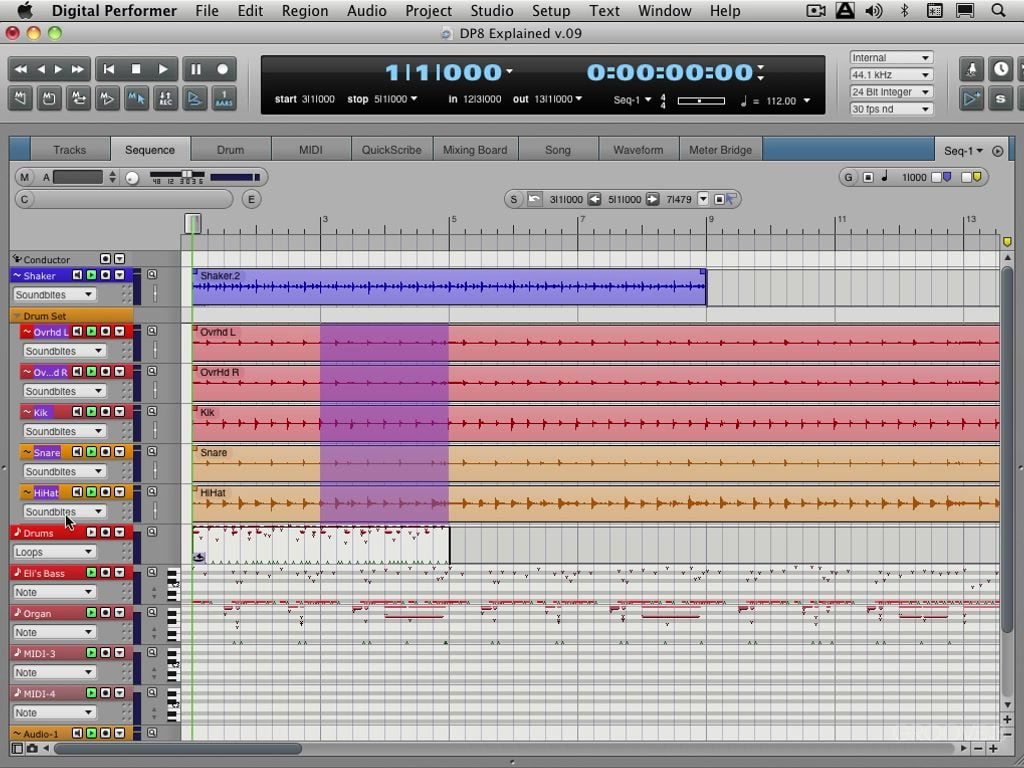Toggle the grid snap checkbox next to G

tap(868, 177)
